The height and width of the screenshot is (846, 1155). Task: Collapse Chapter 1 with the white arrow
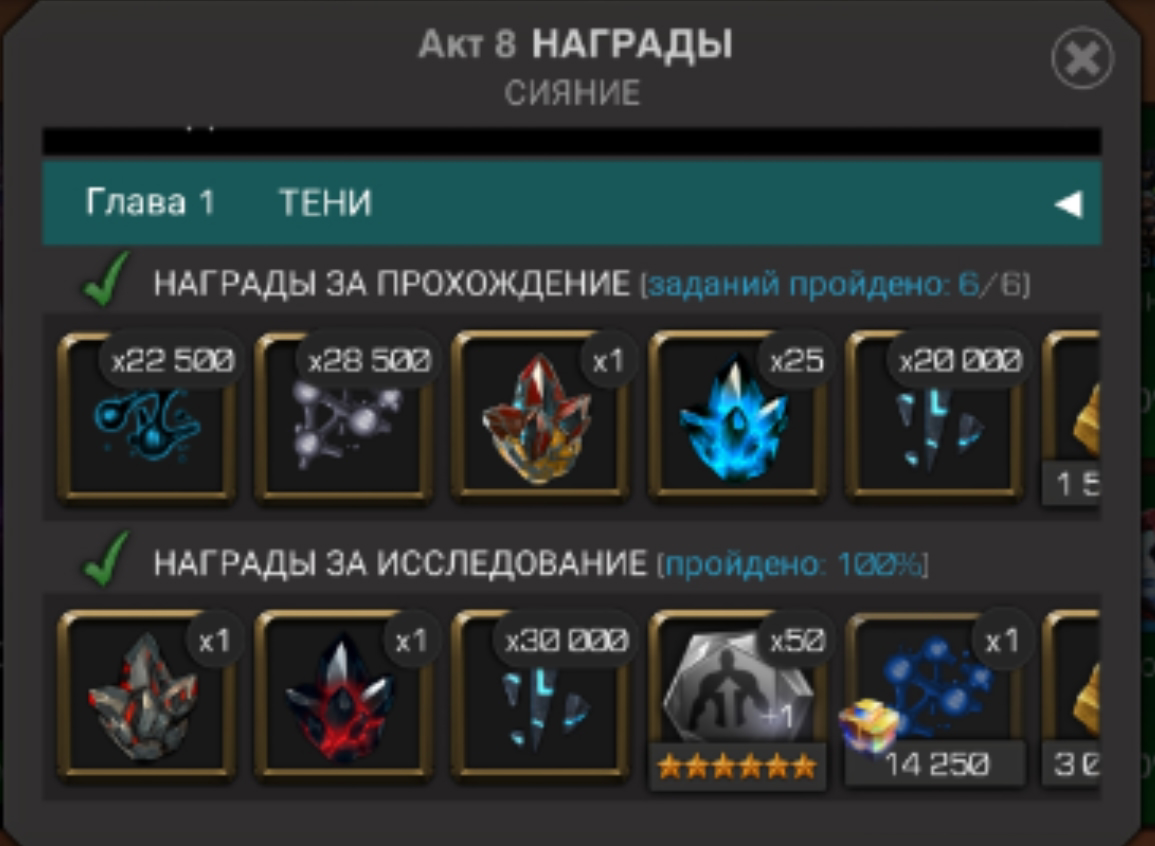(1068, 203)
